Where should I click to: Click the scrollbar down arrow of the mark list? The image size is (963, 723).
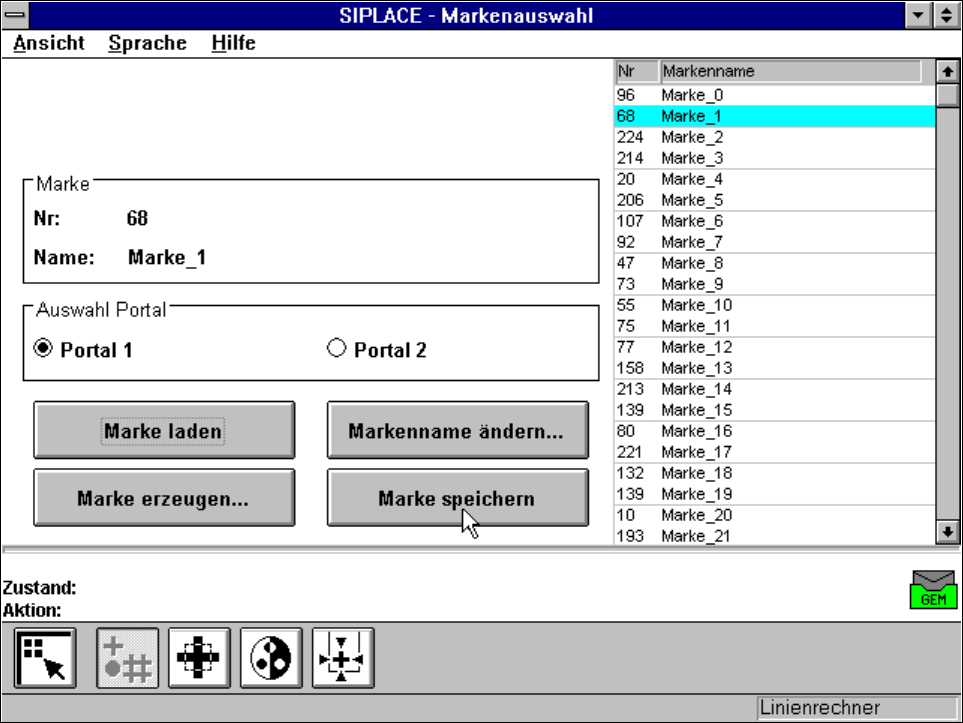click(948, 532)
